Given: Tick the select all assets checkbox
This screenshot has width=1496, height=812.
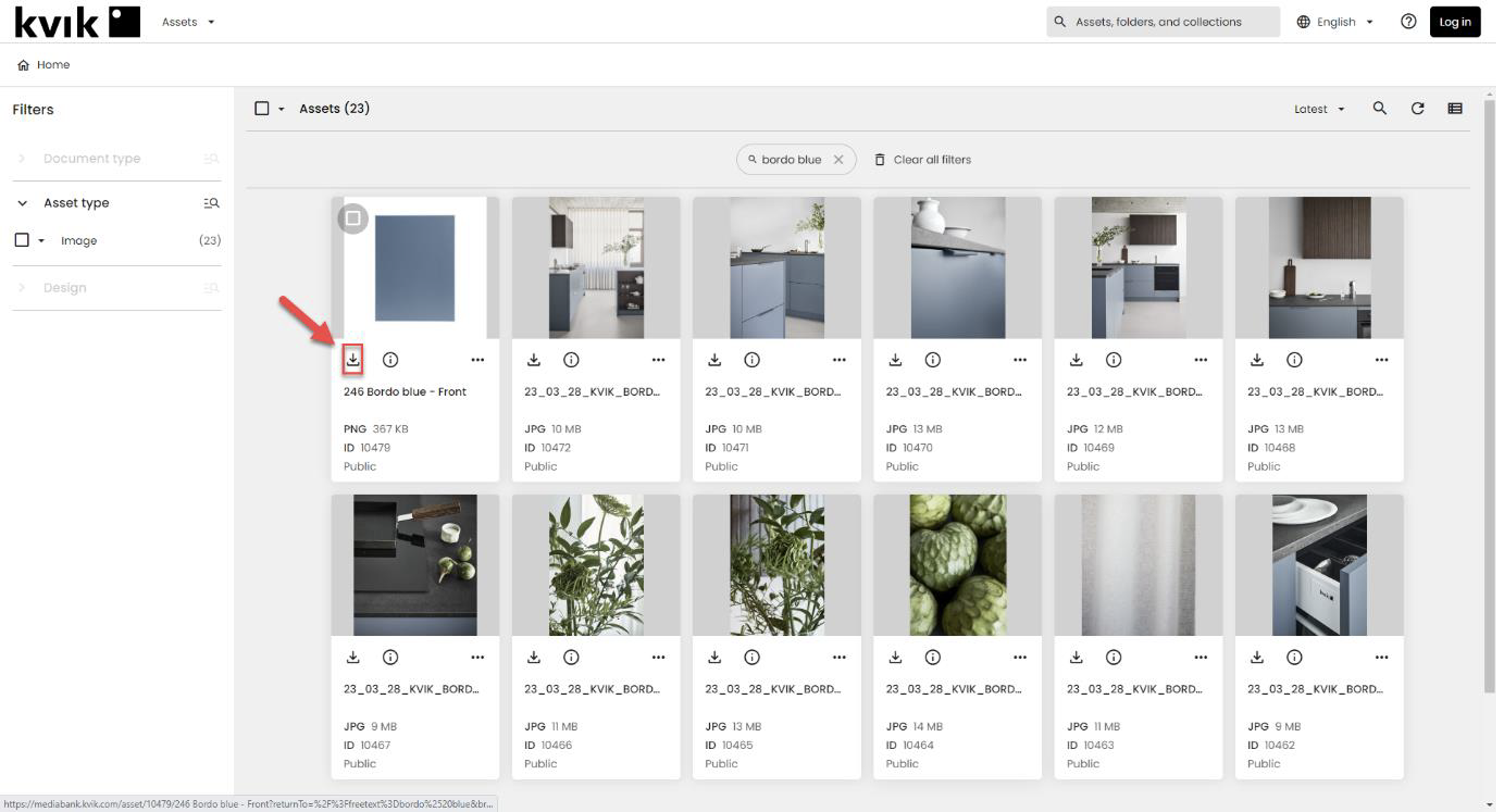Looking at the screenshot, I should 262,109.
